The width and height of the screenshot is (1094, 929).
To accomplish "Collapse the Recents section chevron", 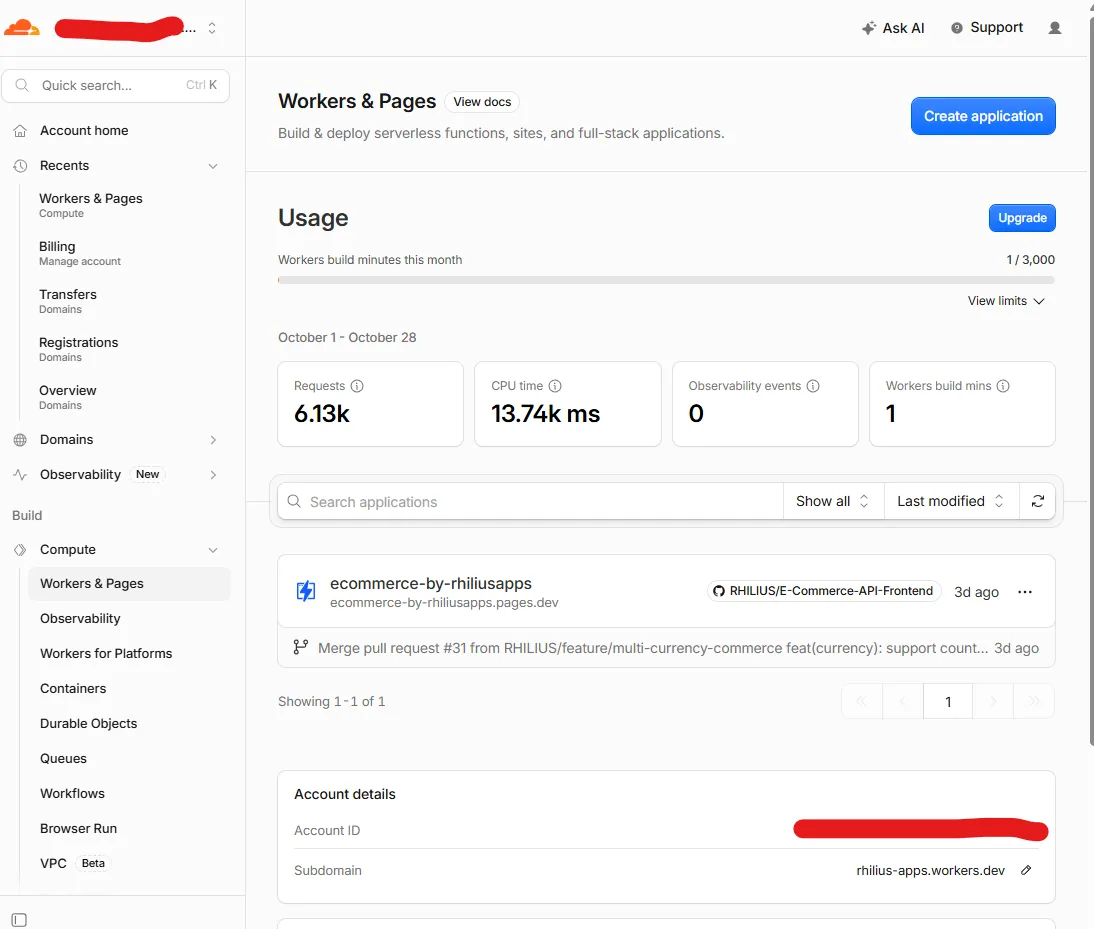I will (213, 166).
